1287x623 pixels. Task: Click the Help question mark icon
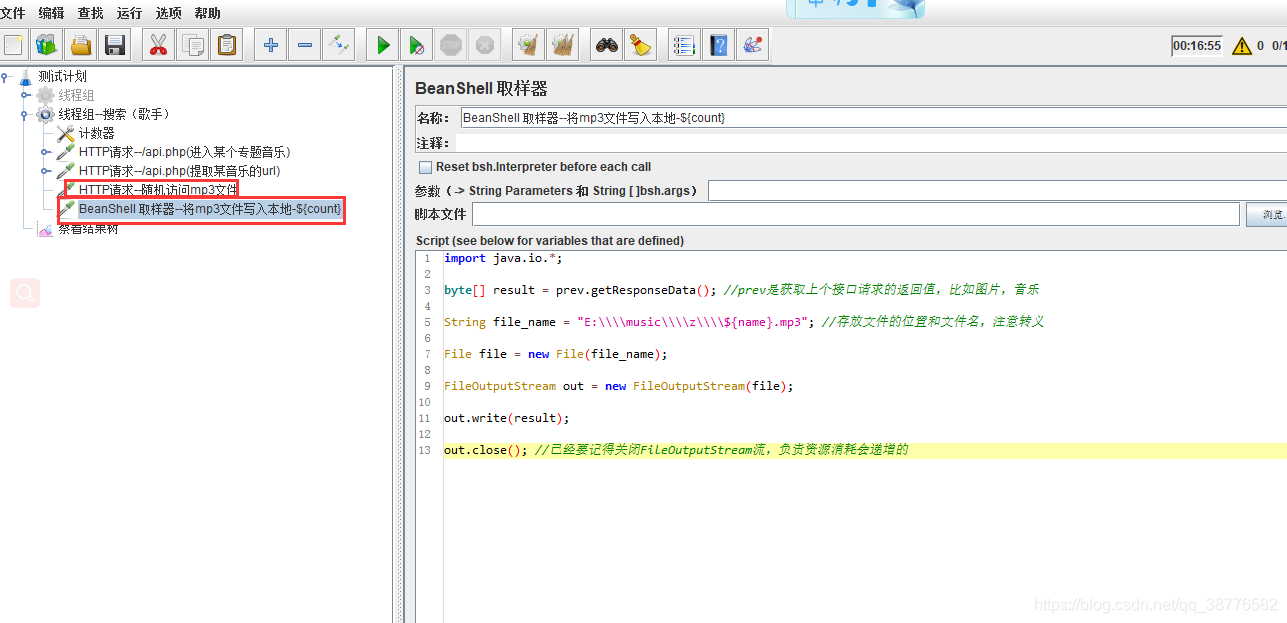pos(718,44)
